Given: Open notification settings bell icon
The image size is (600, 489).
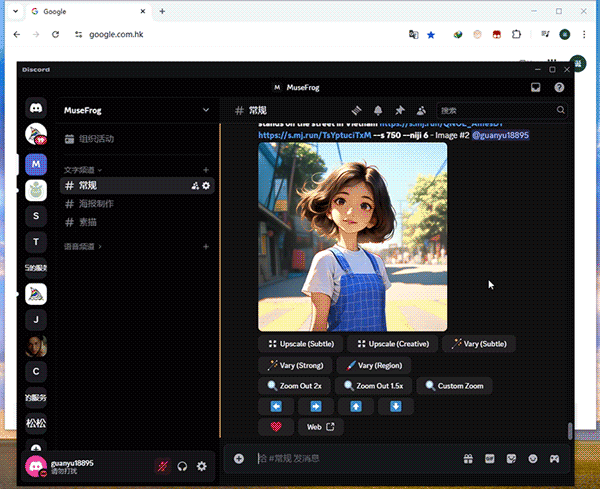Looking at the screenshot, I should [378, 111].
